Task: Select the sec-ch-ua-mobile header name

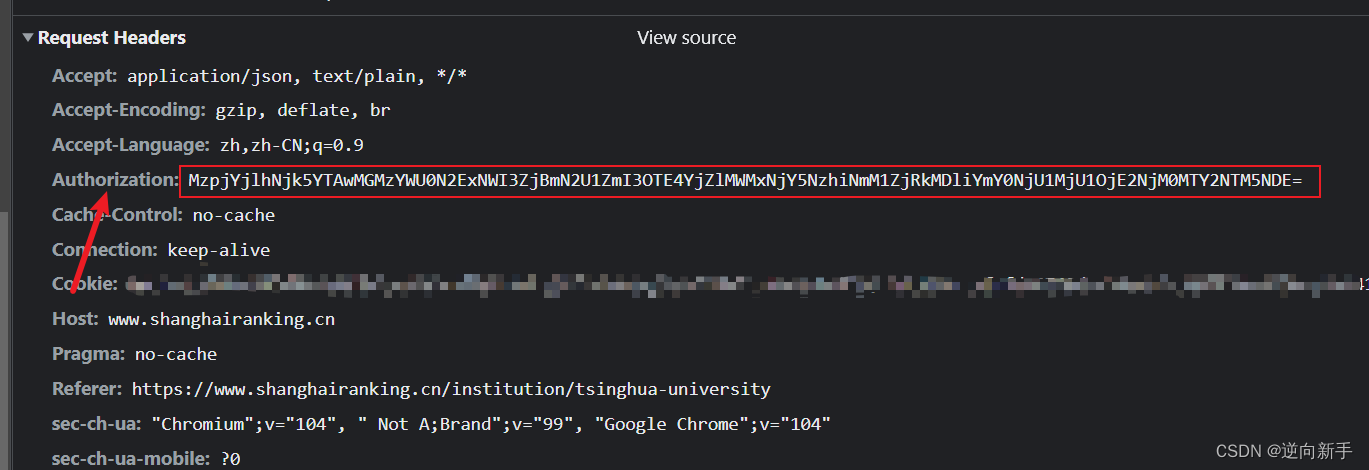Action: coord(132,459)
